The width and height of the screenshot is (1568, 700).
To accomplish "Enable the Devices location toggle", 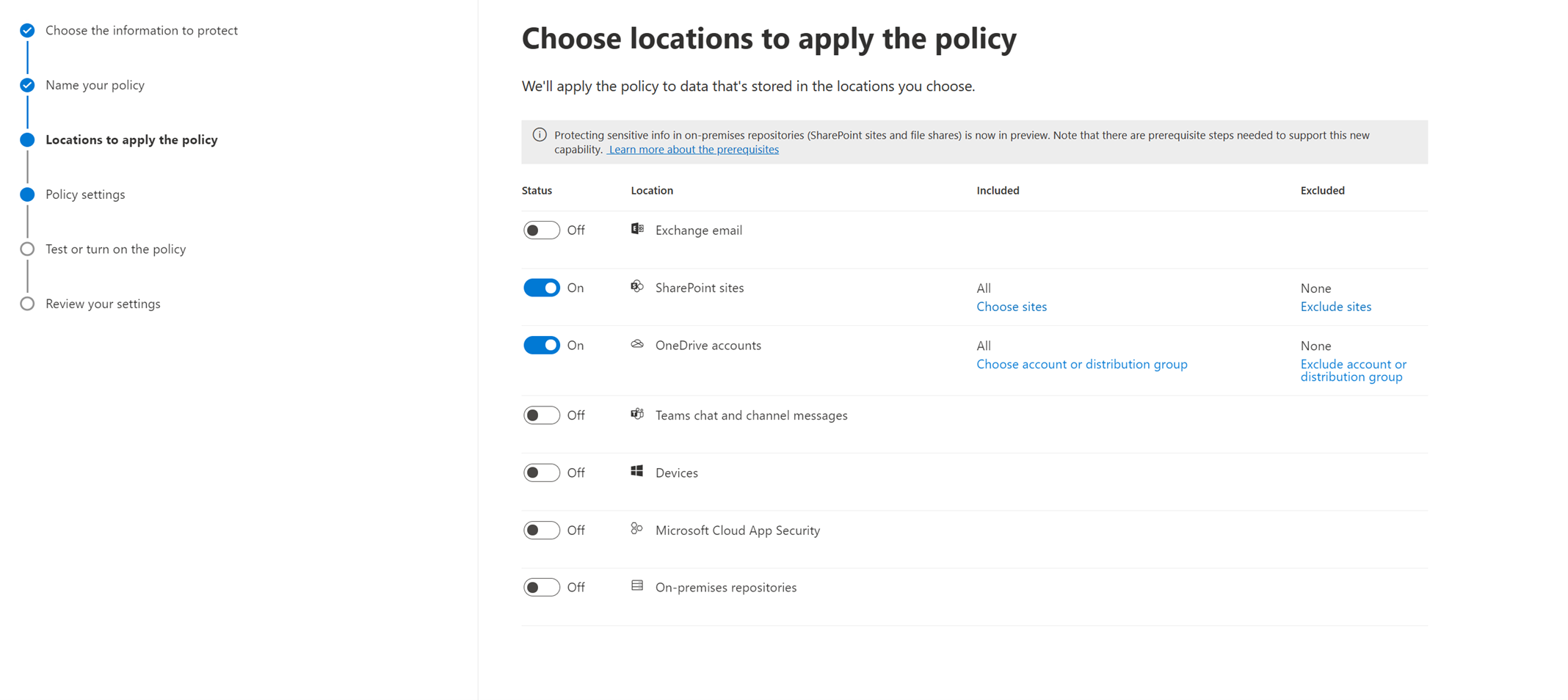I will pos(542,473).
